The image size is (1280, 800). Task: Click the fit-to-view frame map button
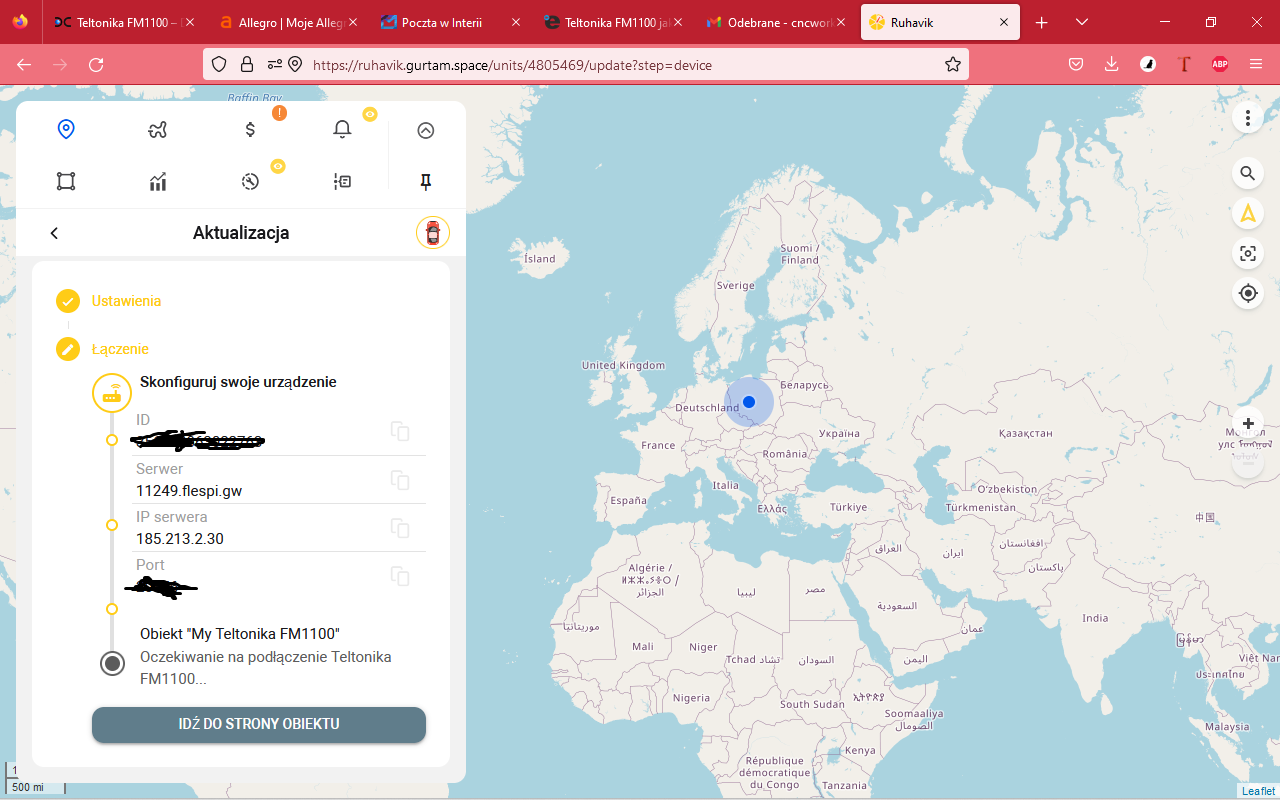tap(1248, 253)
